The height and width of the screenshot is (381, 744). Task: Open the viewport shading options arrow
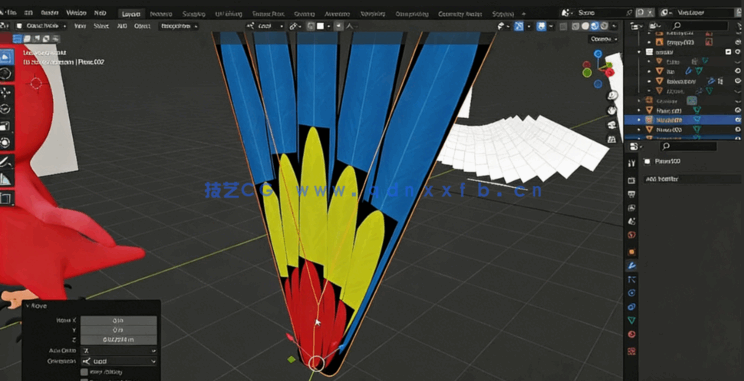pos(614,26)
